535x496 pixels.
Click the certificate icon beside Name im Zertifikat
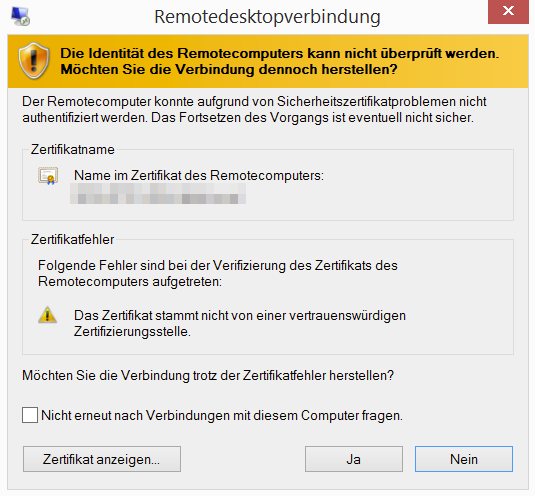(48, 176)
